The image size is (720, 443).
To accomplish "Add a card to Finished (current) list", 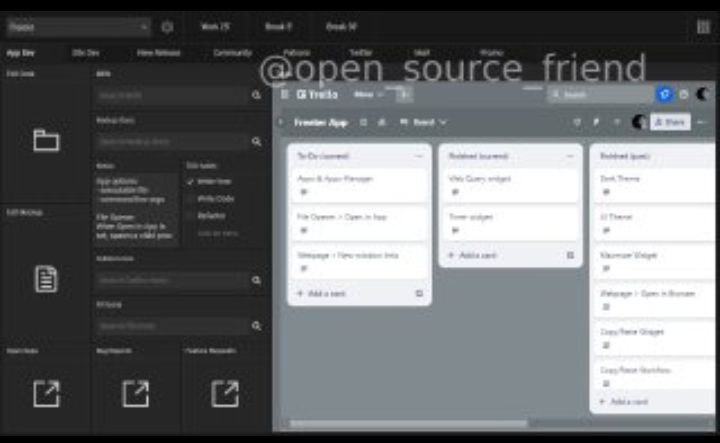I will [x=472, y=255].
